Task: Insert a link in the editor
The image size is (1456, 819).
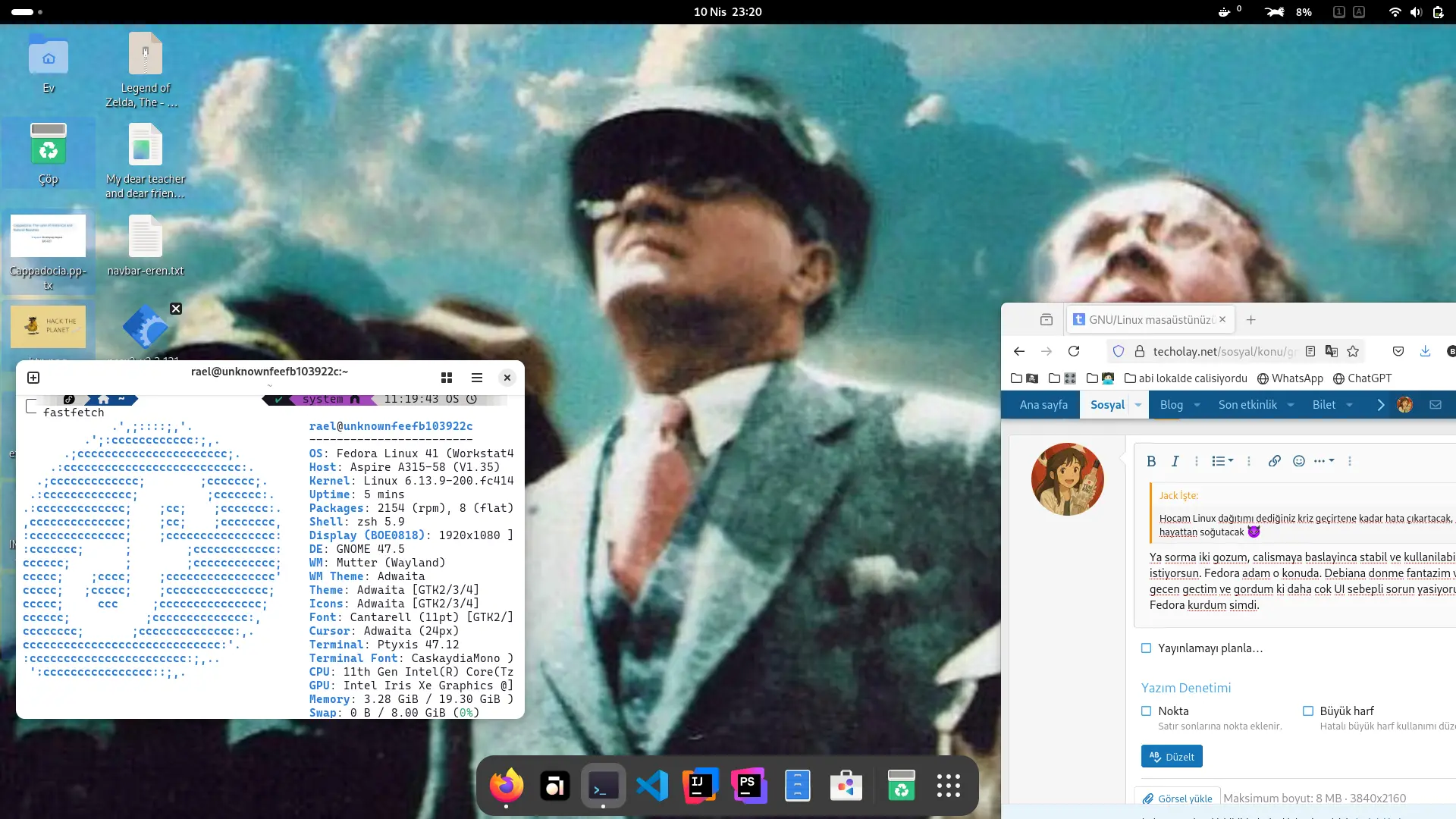Action: [1275, 461]
